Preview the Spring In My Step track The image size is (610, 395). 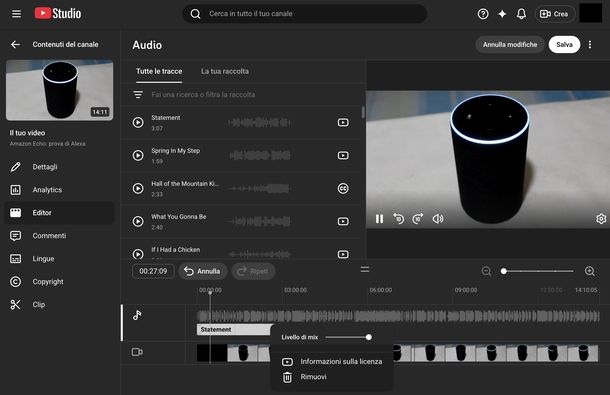138,156
